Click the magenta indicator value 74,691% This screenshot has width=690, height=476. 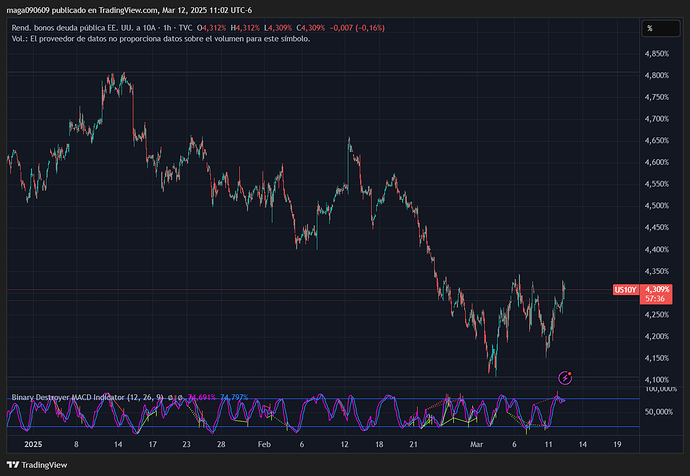[x=202, y=397]
